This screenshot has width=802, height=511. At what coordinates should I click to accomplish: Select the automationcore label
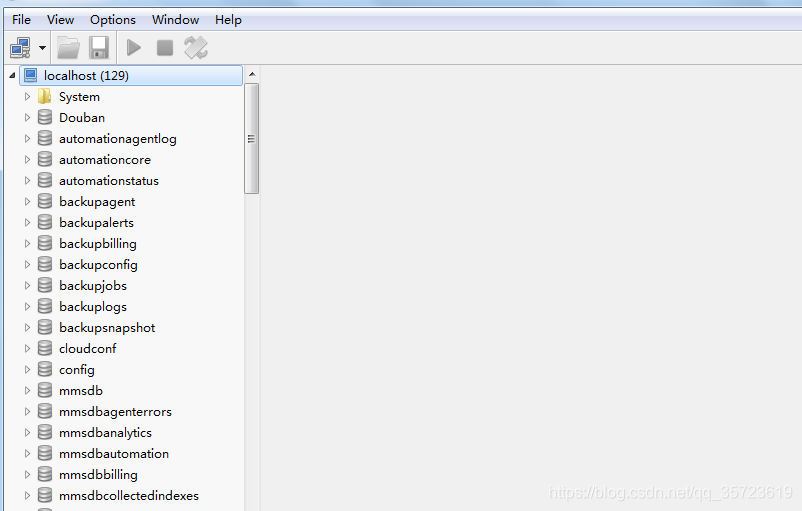pyautogui.click(x=105, y=160)
